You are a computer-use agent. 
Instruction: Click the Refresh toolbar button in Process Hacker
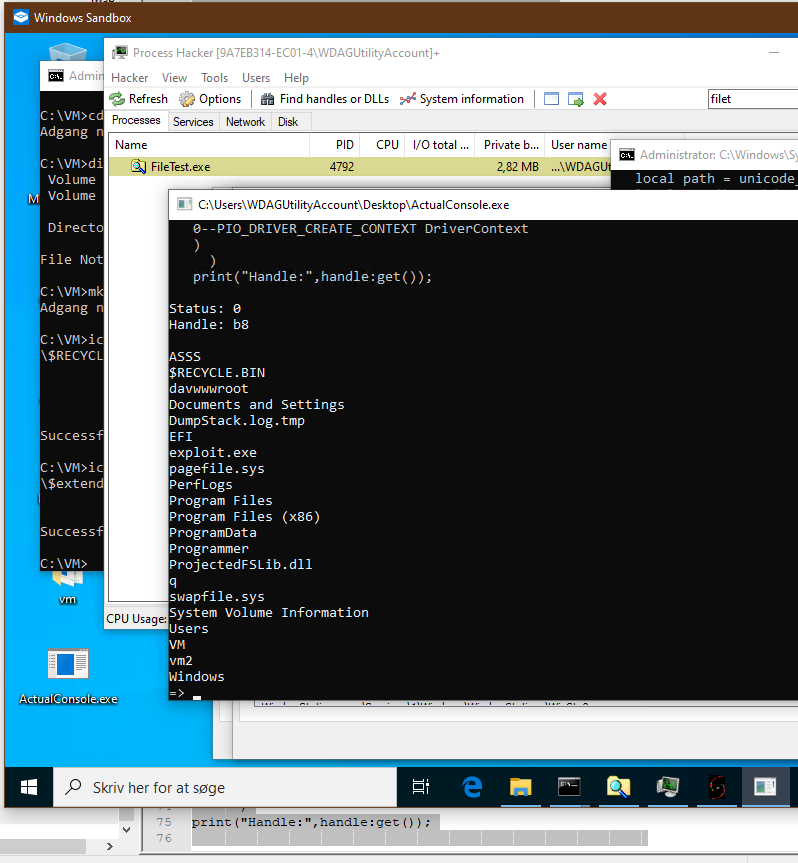pyautogui.click(x=139, y=99)
